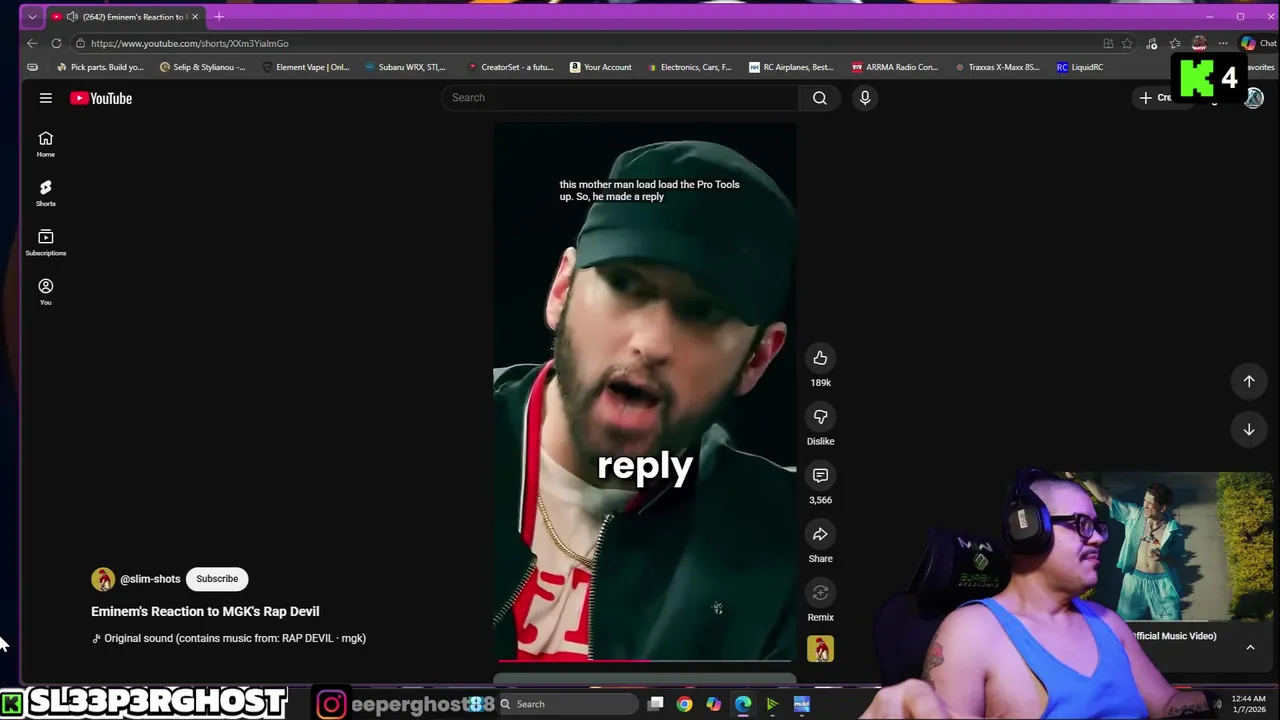Open the green play-arrow taskbar app
This screenshot has height=720, width=1280.
pyautogui.click(x=772, y=704)
